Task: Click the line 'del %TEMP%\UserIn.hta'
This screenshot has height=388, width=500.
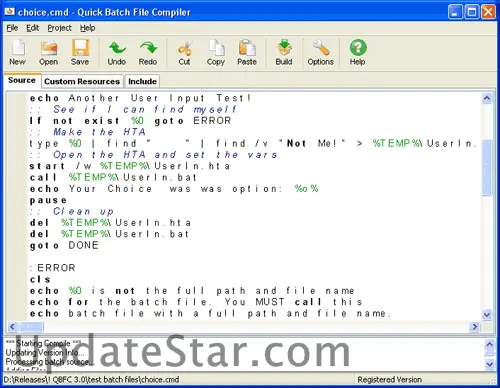Action: (110, 223)
